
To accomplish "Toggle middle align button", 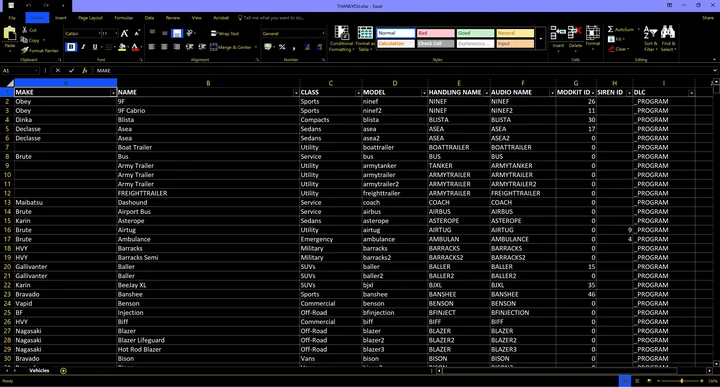I will pyautogui.click(x=164, y=33).
